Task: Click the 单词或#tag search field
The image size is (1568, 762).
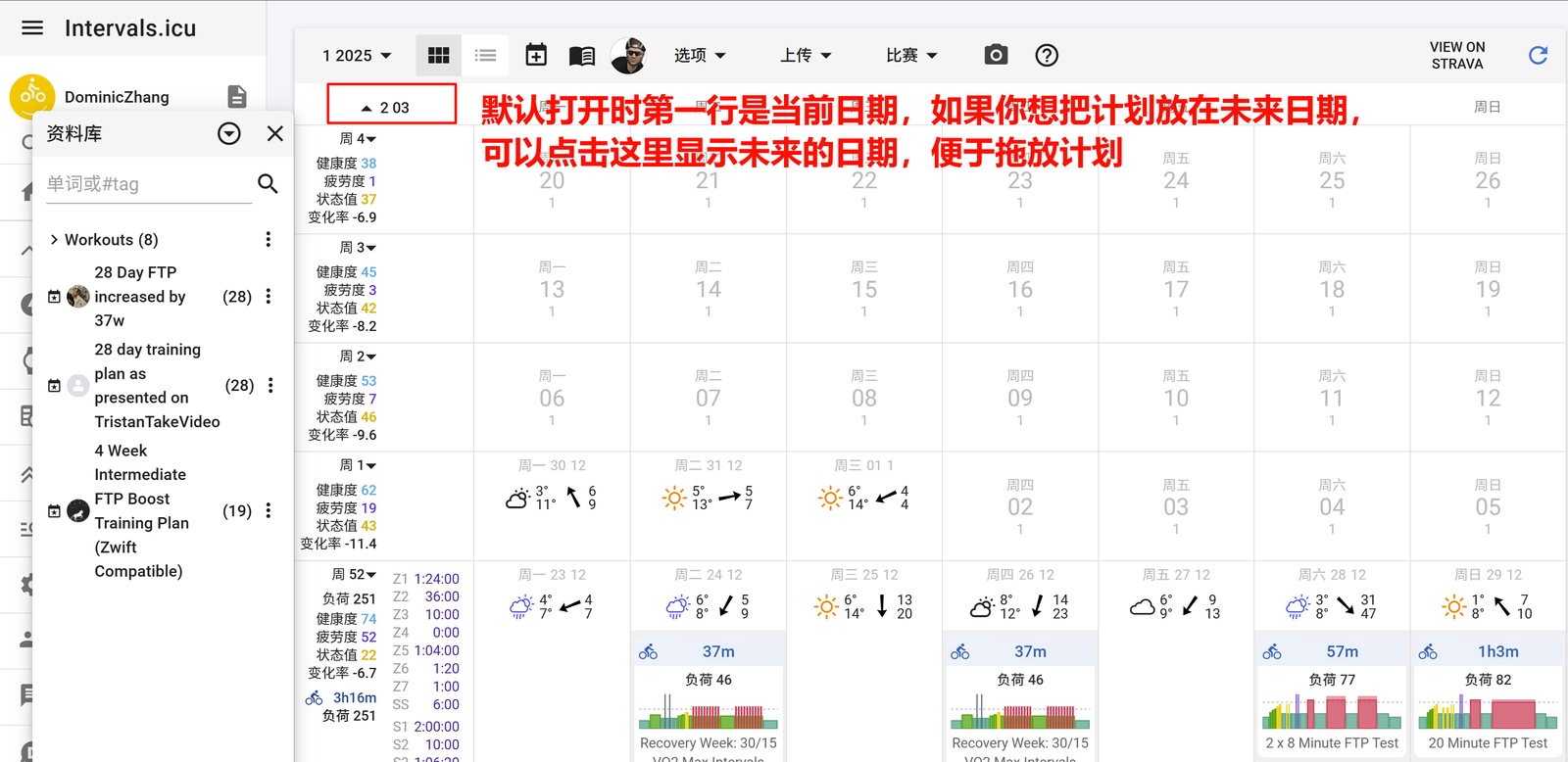Action: pos(147,184)
